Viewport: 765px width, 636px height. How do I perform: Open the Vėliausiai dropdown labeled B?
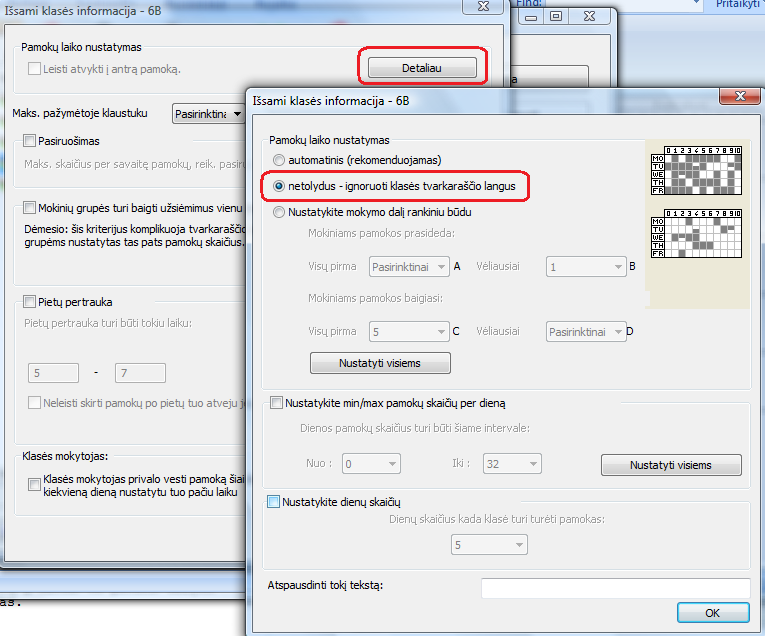(586, 267)
